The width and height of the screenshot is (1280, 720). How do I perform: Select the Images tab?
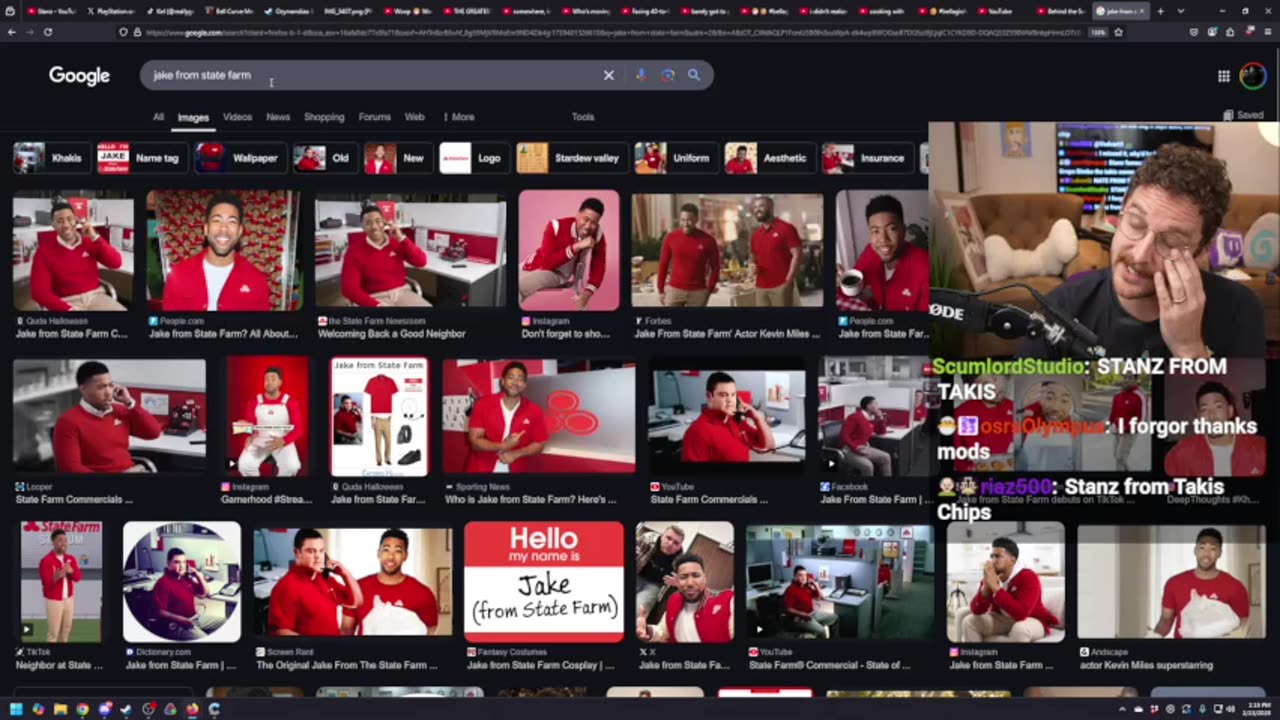[193, 117]
